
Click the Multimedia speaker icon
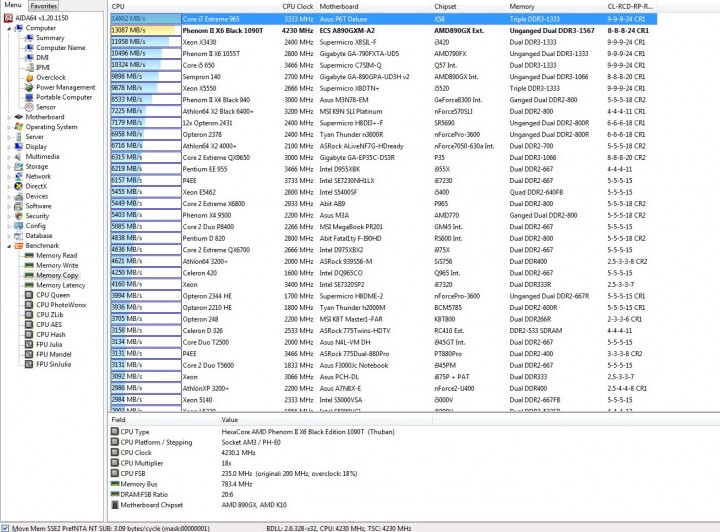click(x=19, y=157)
